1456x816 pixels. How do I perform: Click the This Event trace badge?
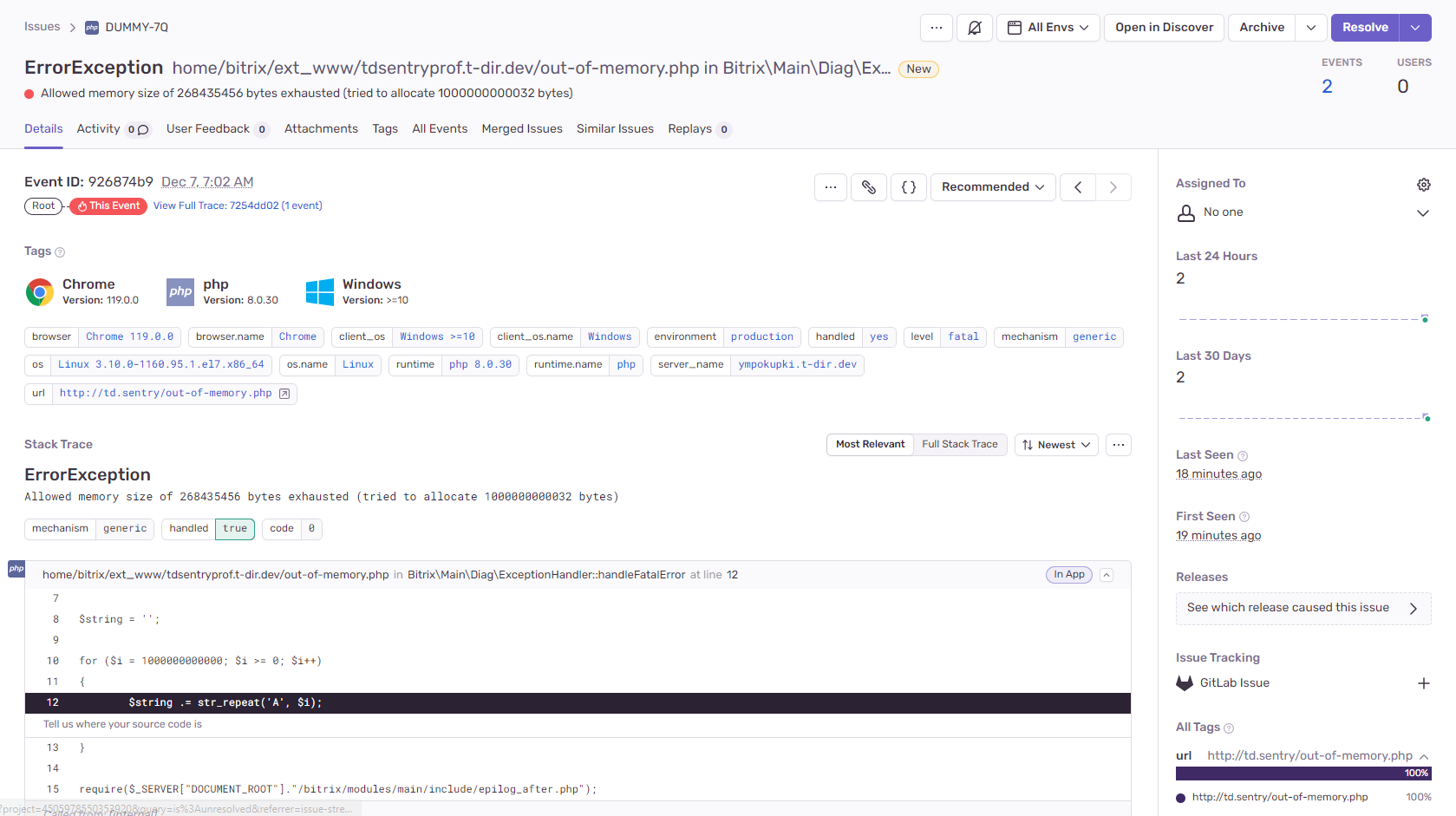click(x=108, y=206)
